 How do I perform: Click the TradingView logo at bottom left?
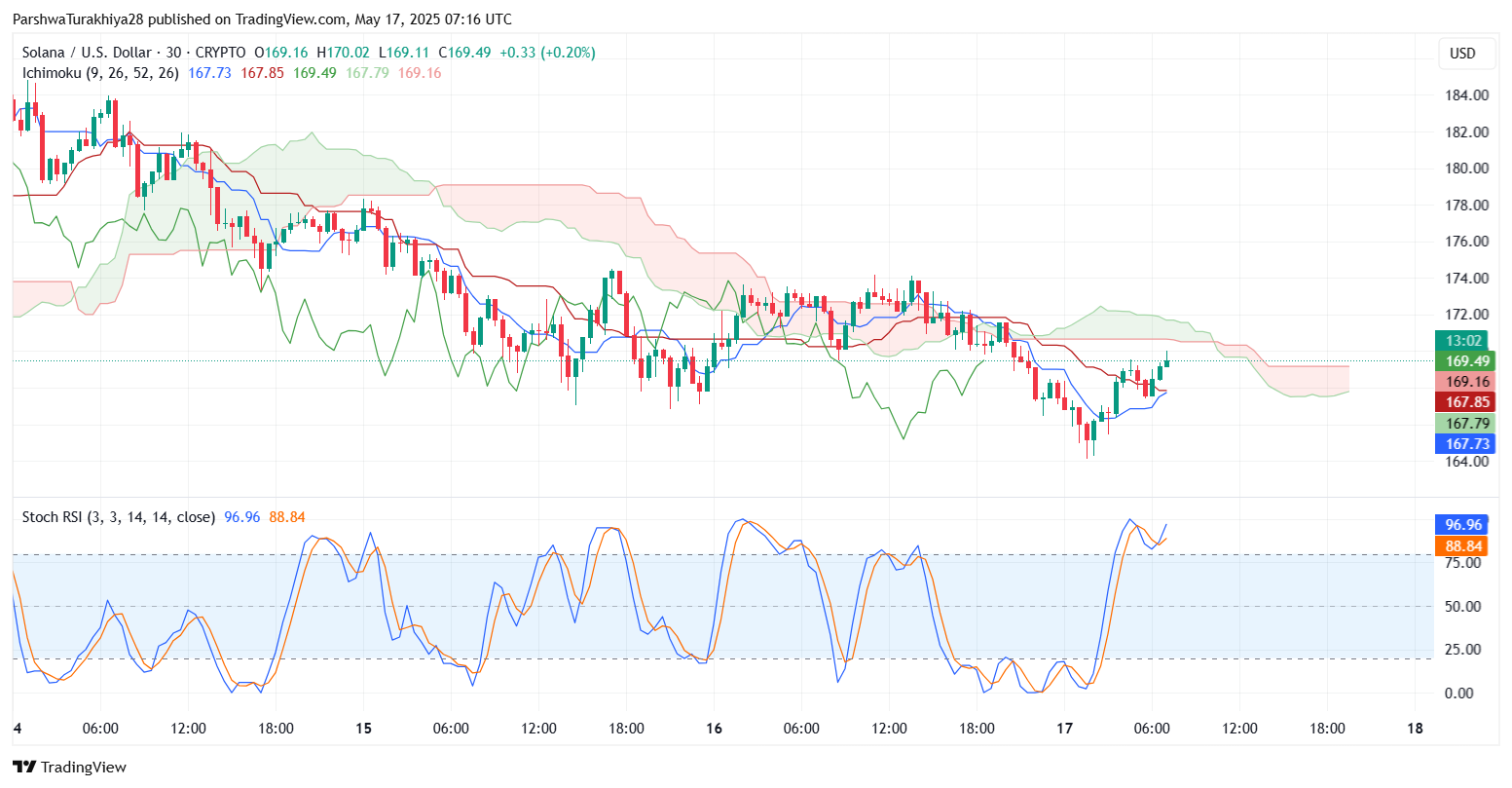pos(69,768)
